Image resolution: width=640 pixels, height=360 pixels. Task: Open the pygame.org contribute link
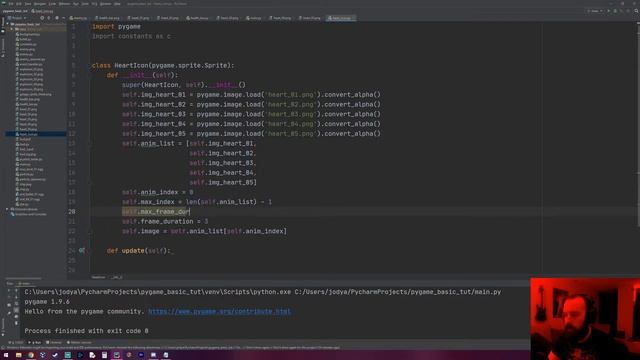[x=220, y=311]
